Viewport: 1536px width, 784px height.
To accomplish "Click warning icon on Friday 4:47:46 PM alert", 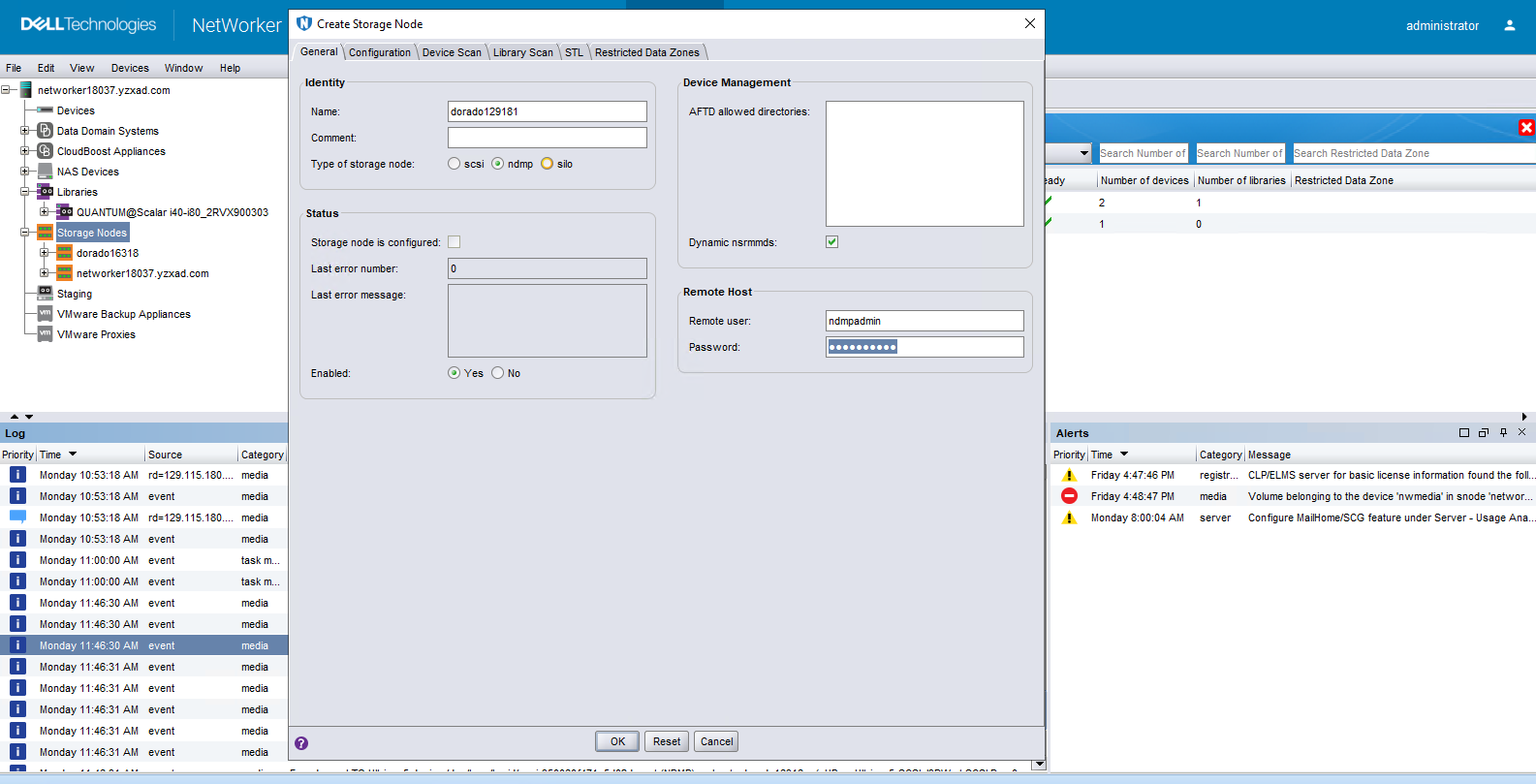I will tap(1069, 475).
